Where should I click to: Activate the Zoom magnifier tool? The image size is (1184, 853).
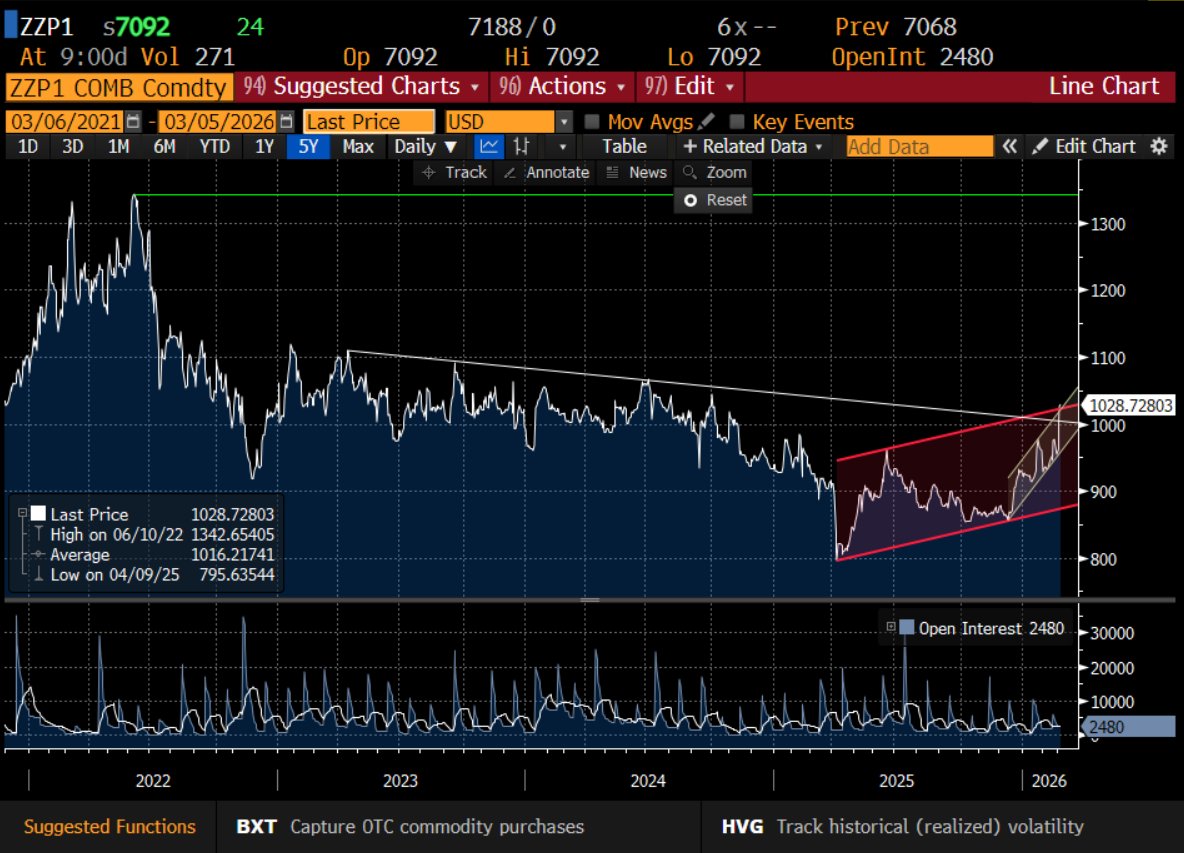point(714,173)
